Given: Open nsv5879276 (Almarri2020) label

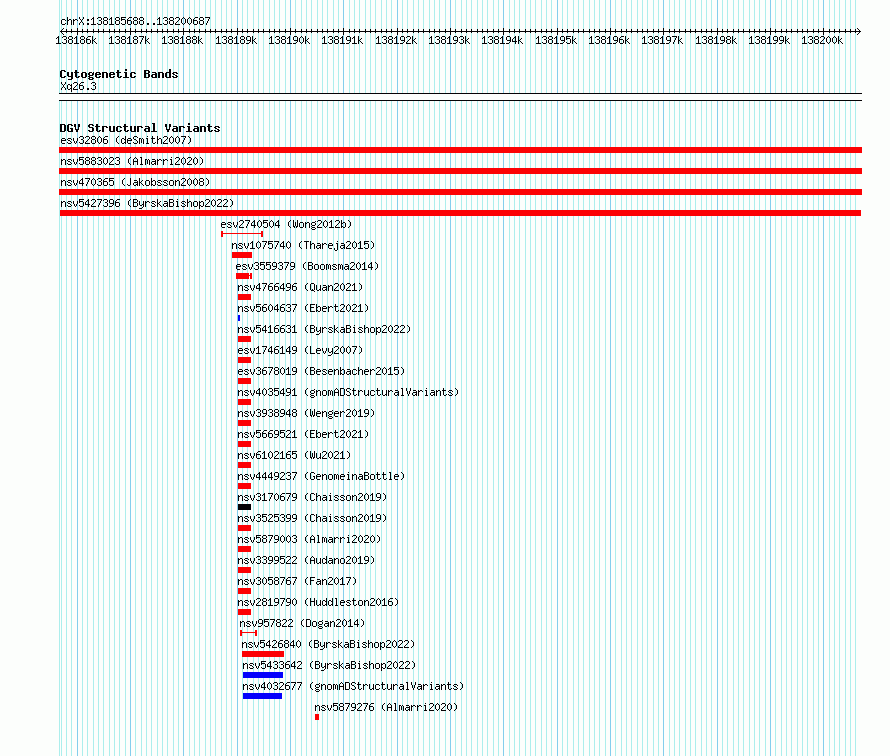Looking at the screenshot, I should [386, 707].
